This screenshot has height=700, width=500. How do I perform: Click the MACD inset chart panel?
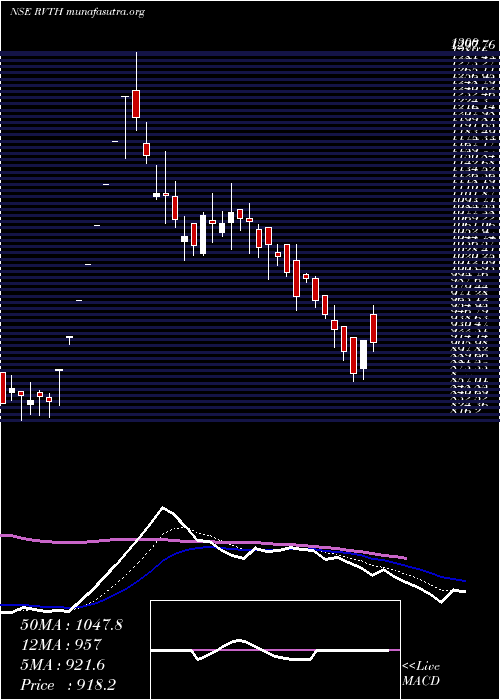point(275,650)
